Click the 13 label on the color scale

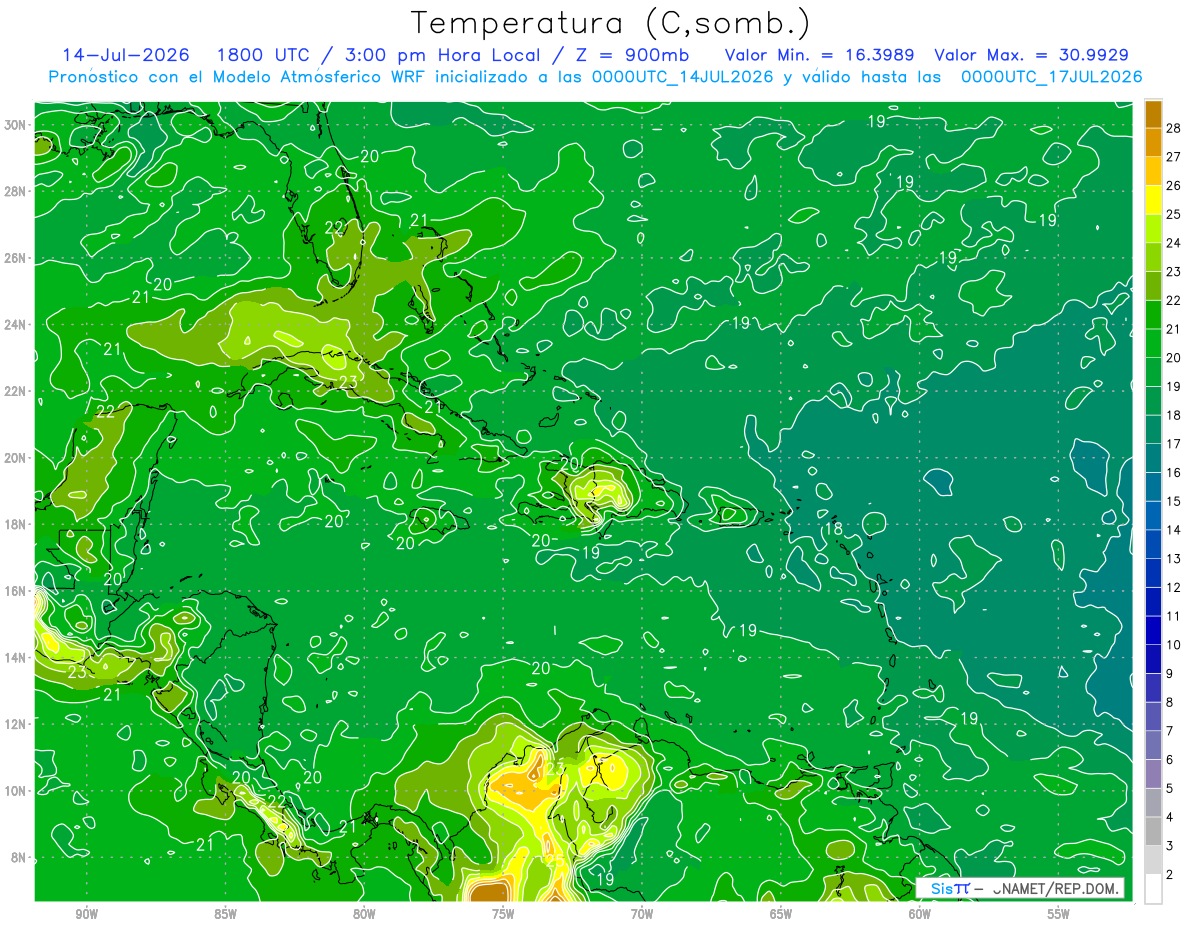click(x=1173, y=559)
